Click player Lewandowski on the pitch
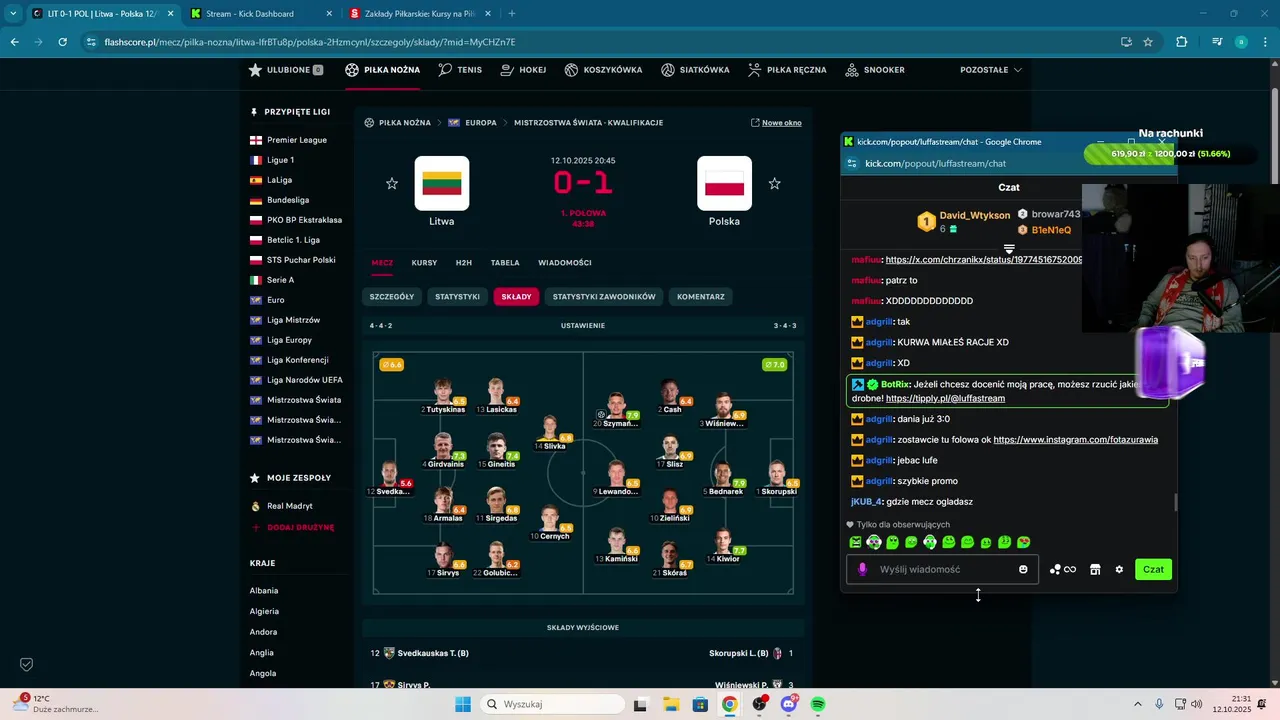 616,479
